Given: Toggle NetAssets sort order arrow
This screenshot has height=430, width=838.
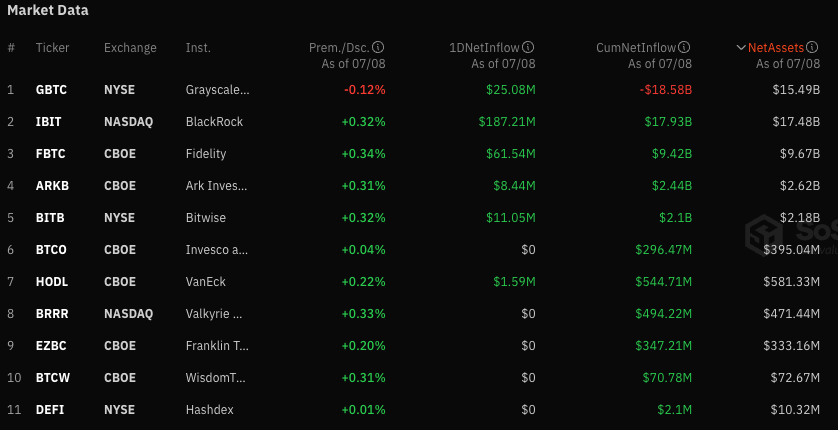Looking at the screenshot, I should [741, 47].
